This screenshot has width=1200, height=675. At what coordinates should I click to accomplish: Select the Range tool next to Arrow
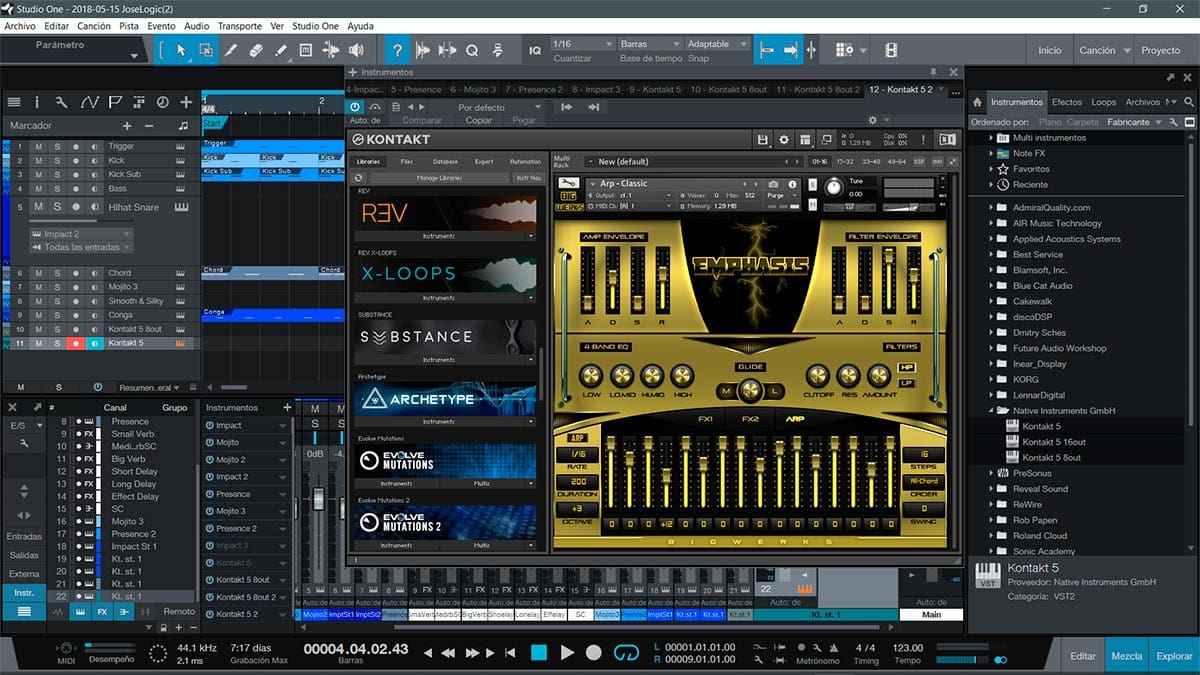[206, 50]
